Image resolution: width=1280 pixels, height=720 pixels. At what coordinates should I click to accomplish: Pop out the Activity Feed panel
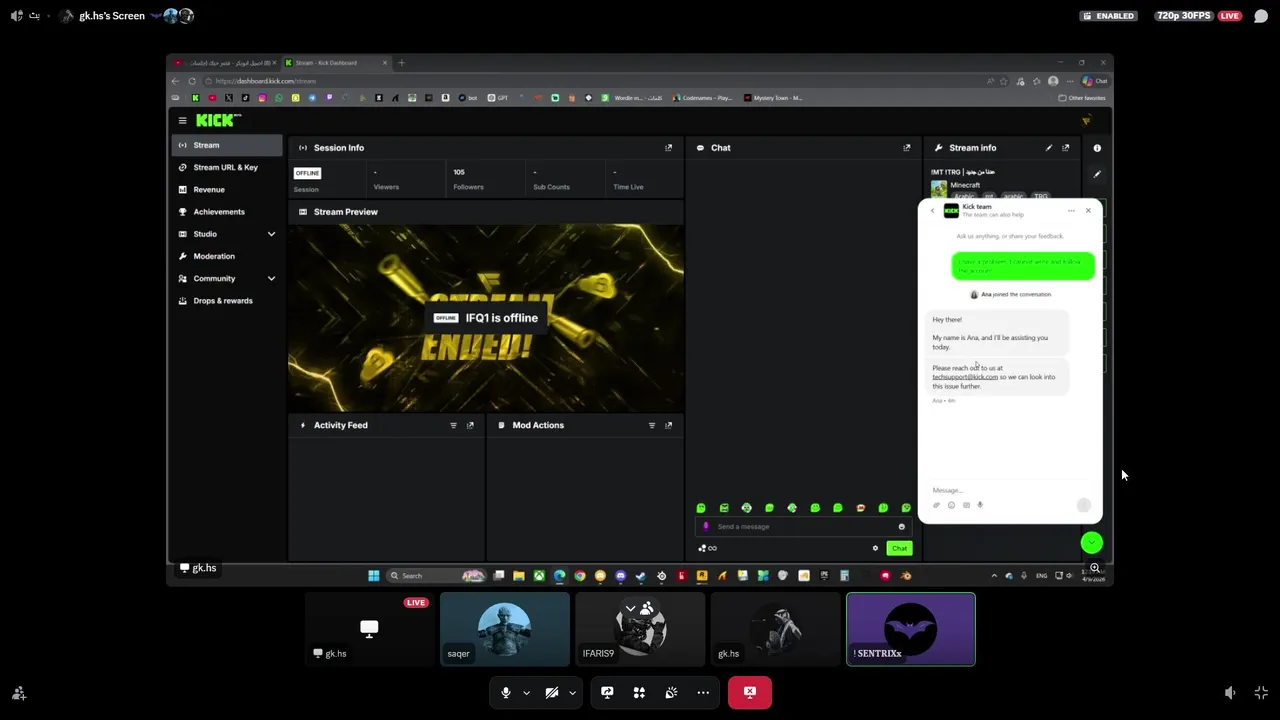[x=470, y=425]
